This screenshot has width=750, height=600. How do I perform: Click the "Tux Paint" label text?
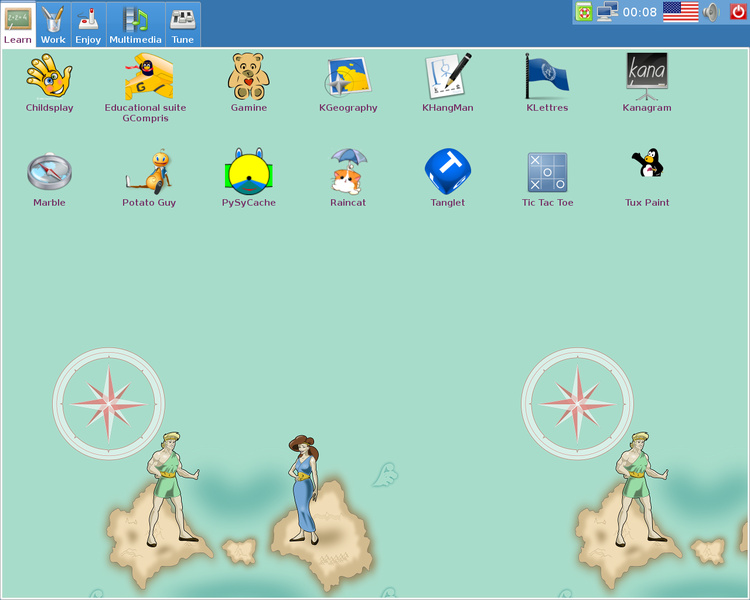[647, 202]
